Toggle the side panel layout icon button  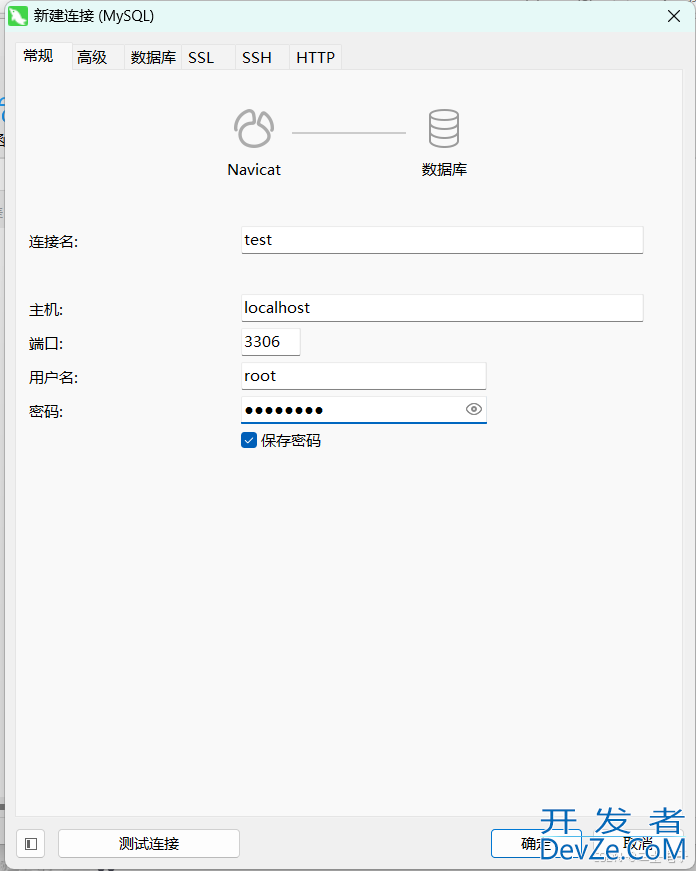31,844
